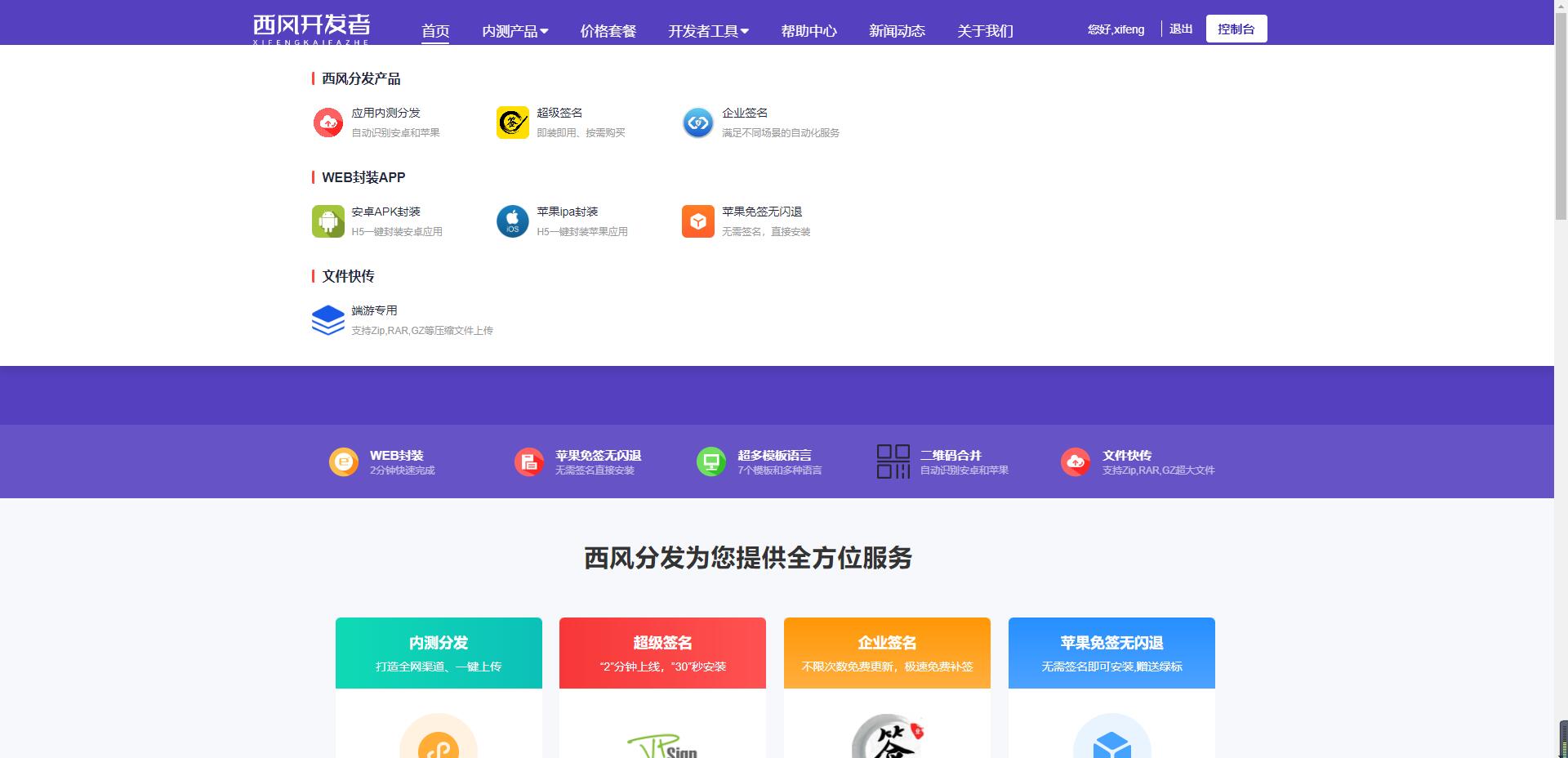Click the blue layered 端游专用 icon
1568x758 pixels.
point(327,320)
